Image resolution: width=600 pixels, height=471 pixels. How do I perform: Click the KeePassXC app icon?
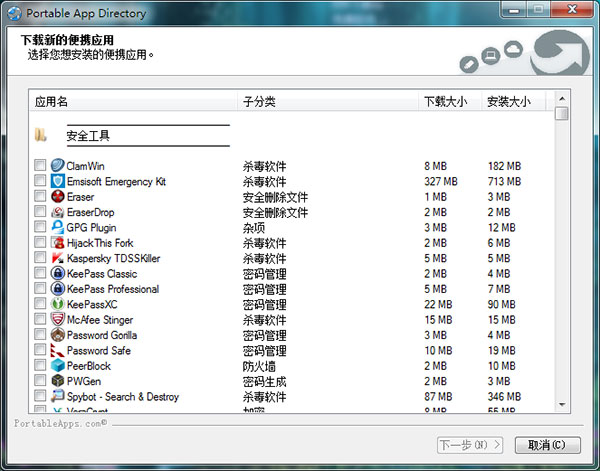(x=58, y=304)
